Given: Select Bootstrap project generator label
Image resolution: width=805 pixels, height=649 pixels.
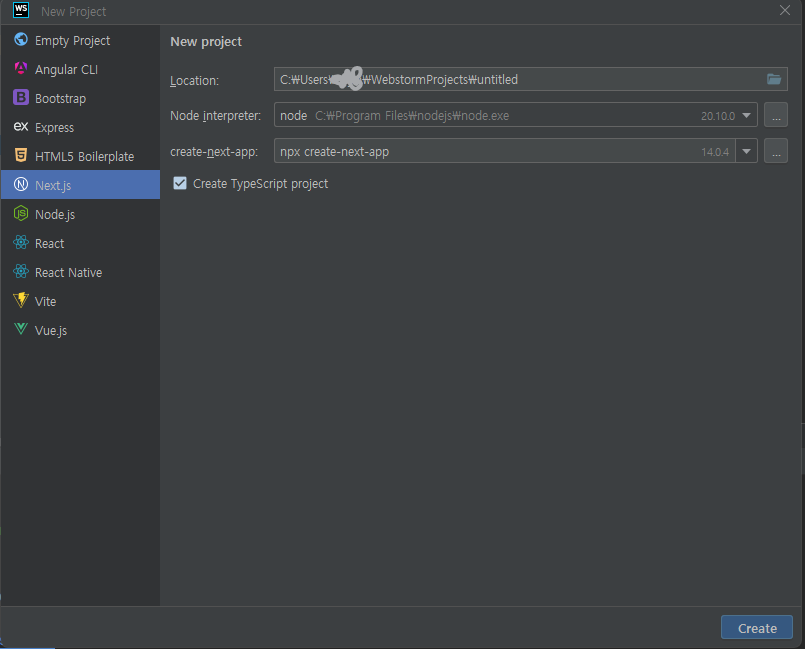Looking at the screenshot, I should click(x=61, y=99).
